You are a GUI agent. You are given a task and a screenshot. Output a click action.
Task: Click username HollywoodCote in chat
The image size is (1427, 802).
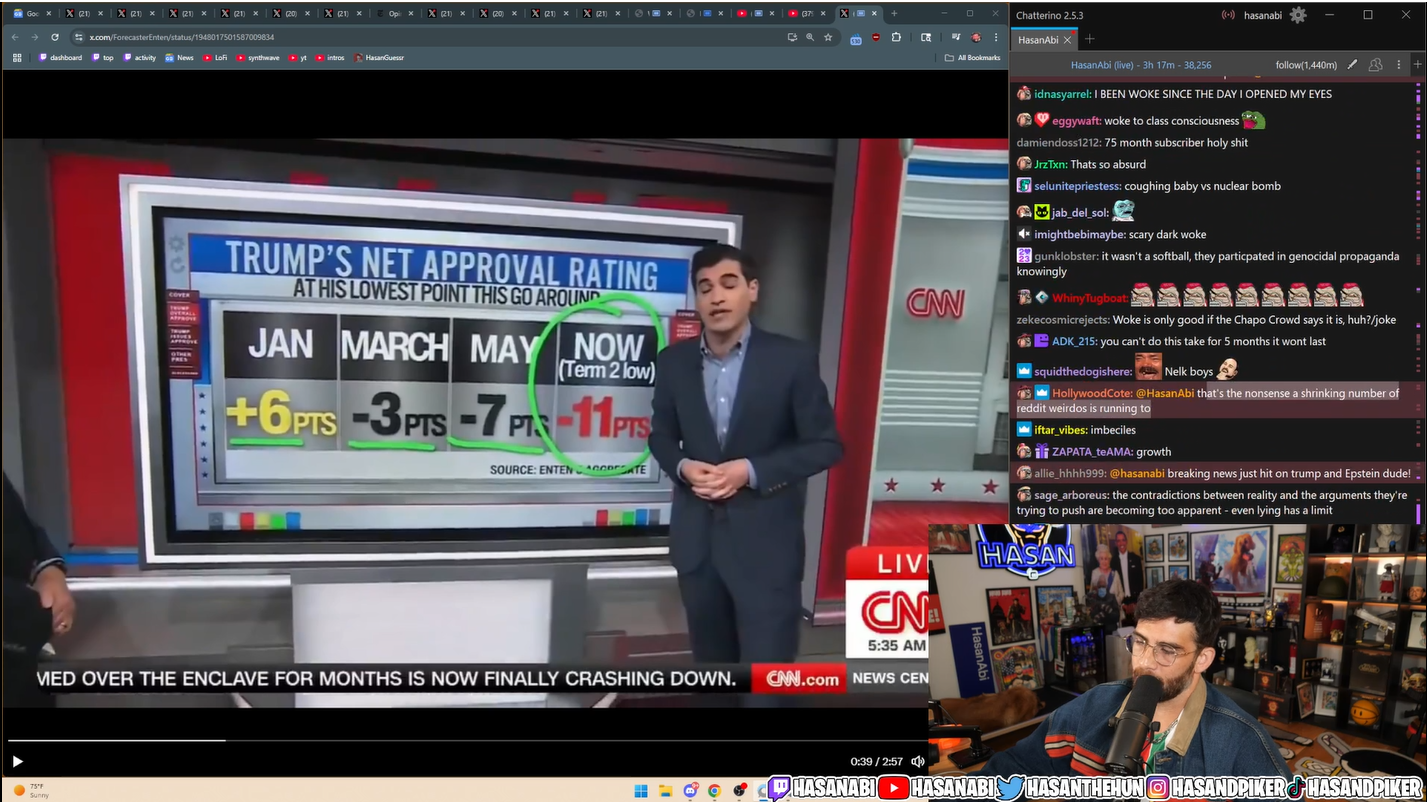click(x=1092, y=393)
